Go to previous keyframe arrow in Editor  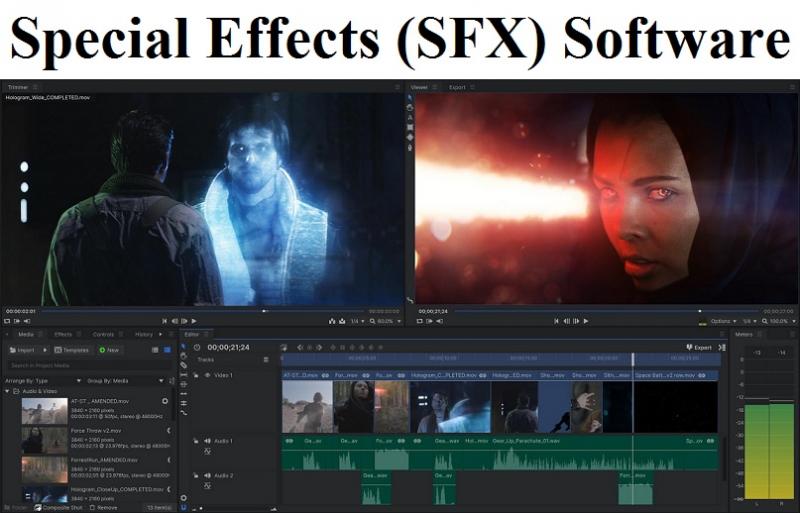[x=300, y=347]
